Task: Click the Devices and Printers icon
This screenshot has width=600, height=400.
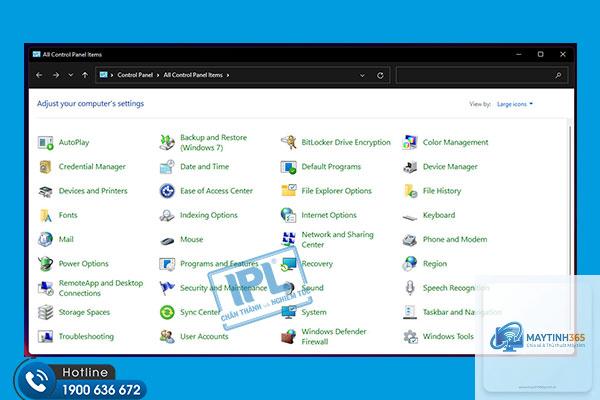Action: 45,191
